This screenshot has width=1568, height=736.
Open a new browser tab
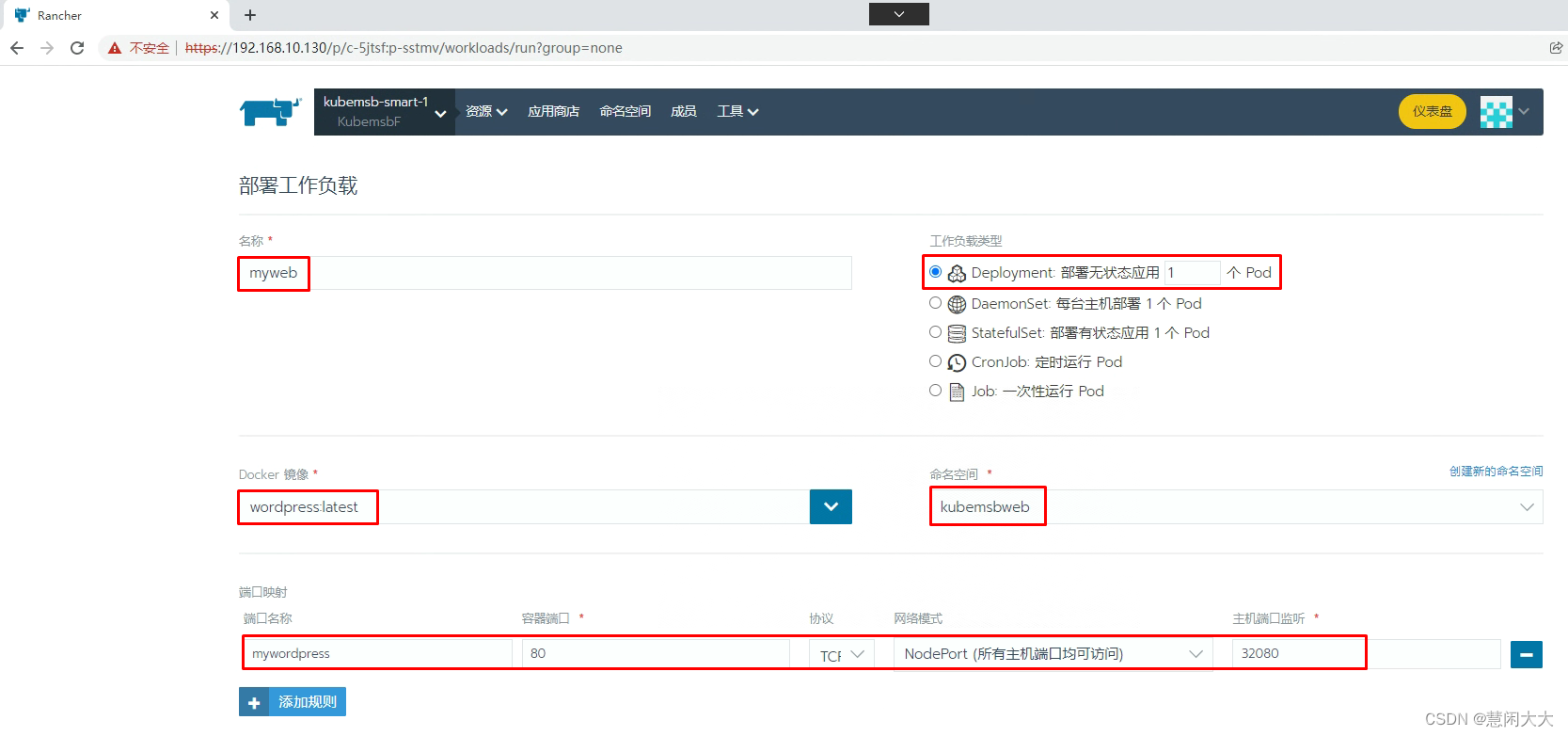[250, 15]
